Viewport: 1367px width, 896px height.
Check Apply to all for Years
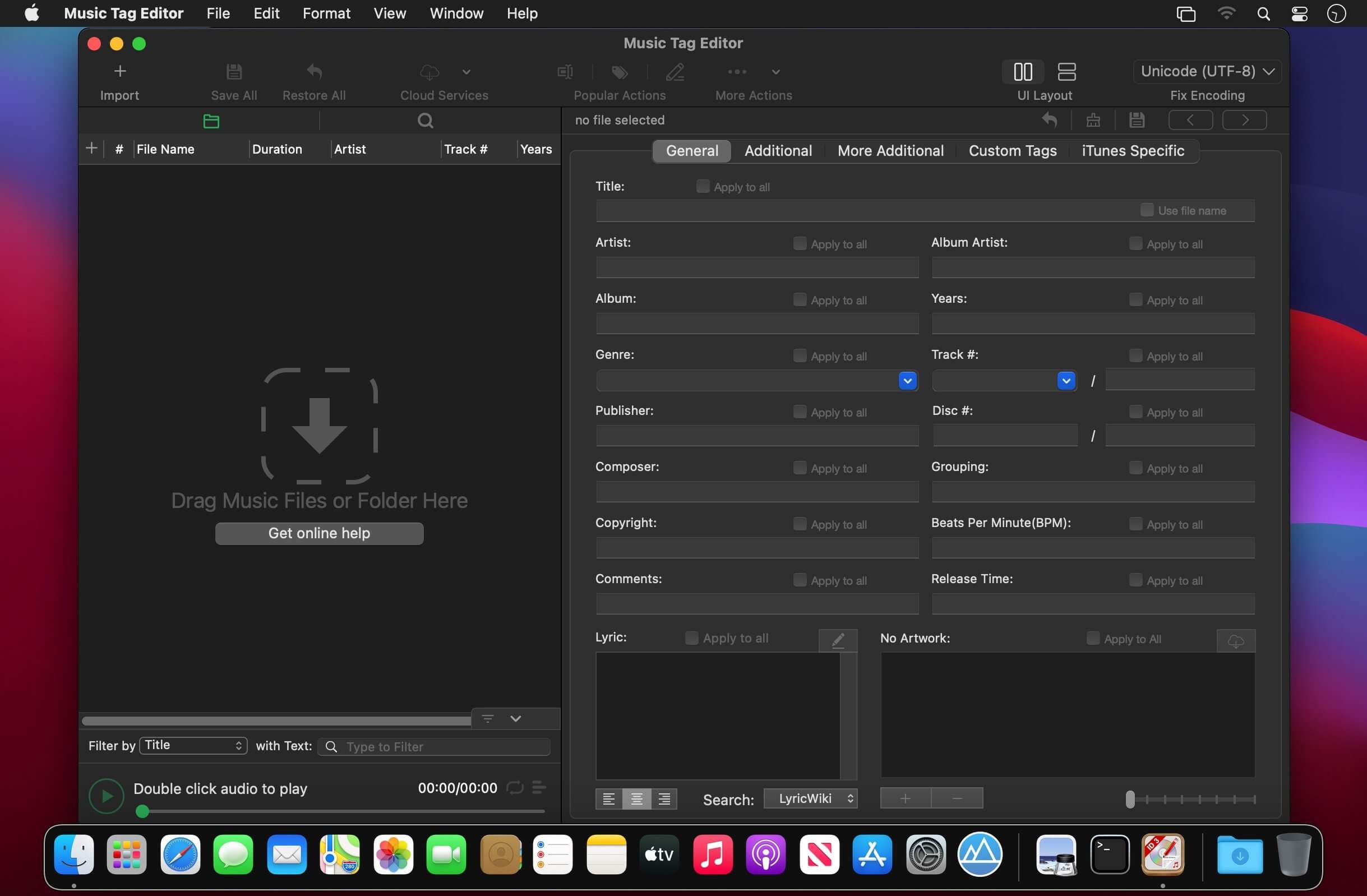click(x=1135, y=300)
